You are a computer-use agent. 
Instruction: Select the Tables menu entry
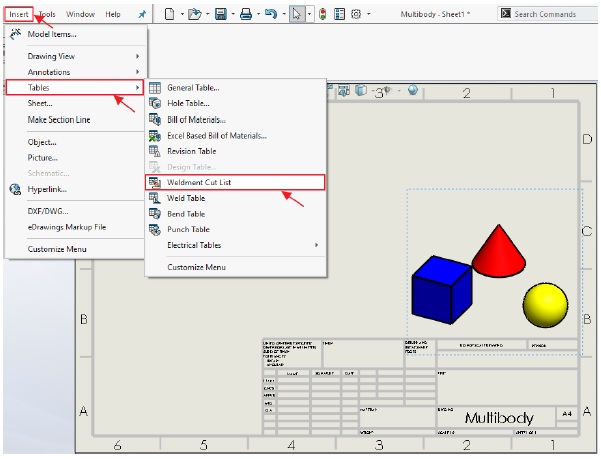tap(74, 88)
